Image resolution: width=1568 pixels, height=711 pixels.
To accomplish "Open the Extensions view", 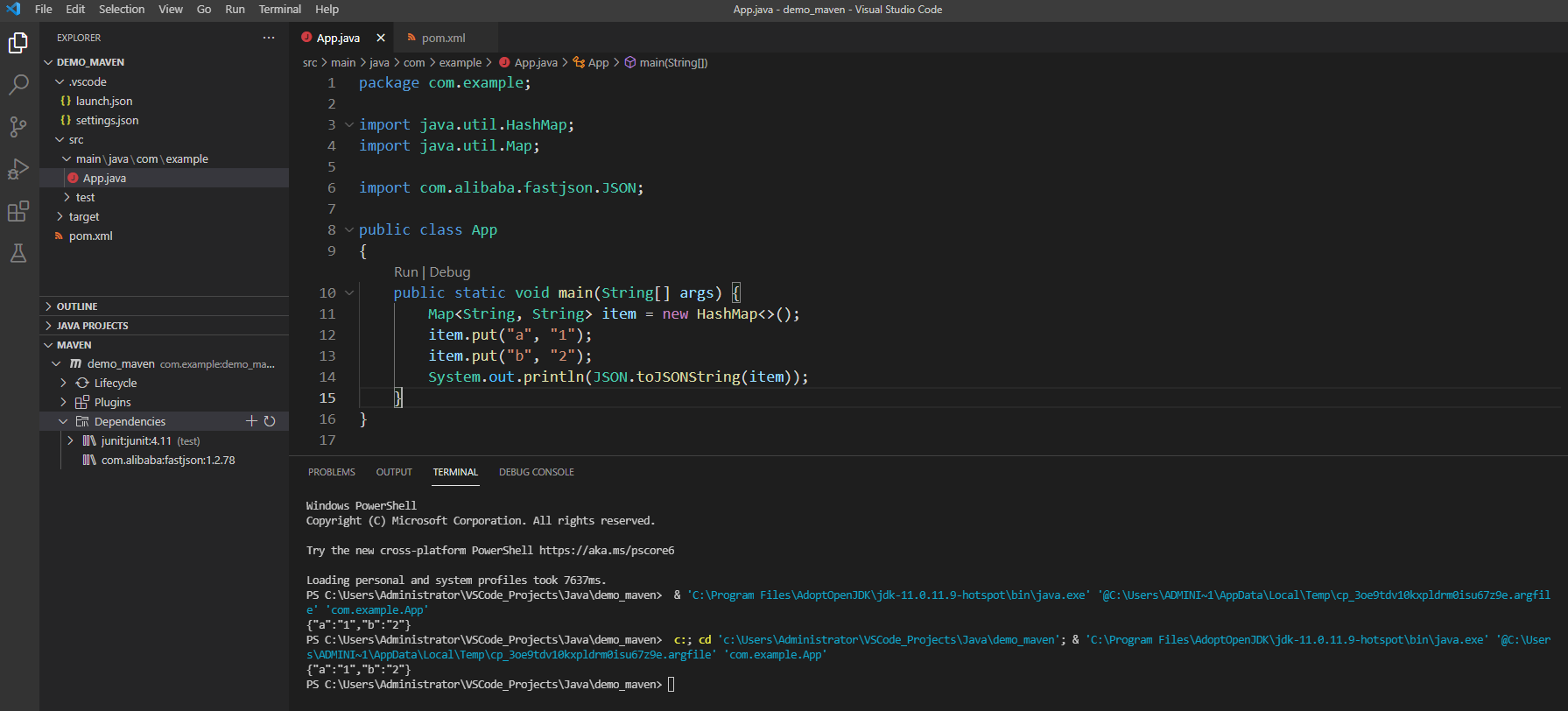I will (x=18, y=211).
